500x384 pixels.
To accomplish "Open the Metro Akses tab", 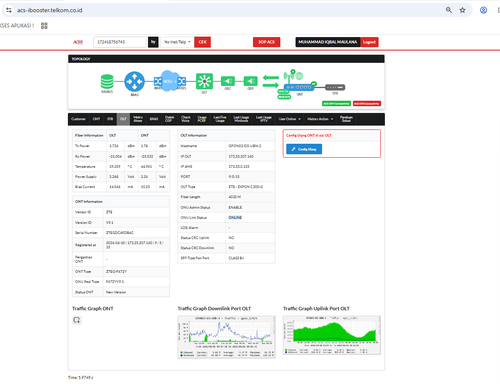I will (x=138, y=119).
